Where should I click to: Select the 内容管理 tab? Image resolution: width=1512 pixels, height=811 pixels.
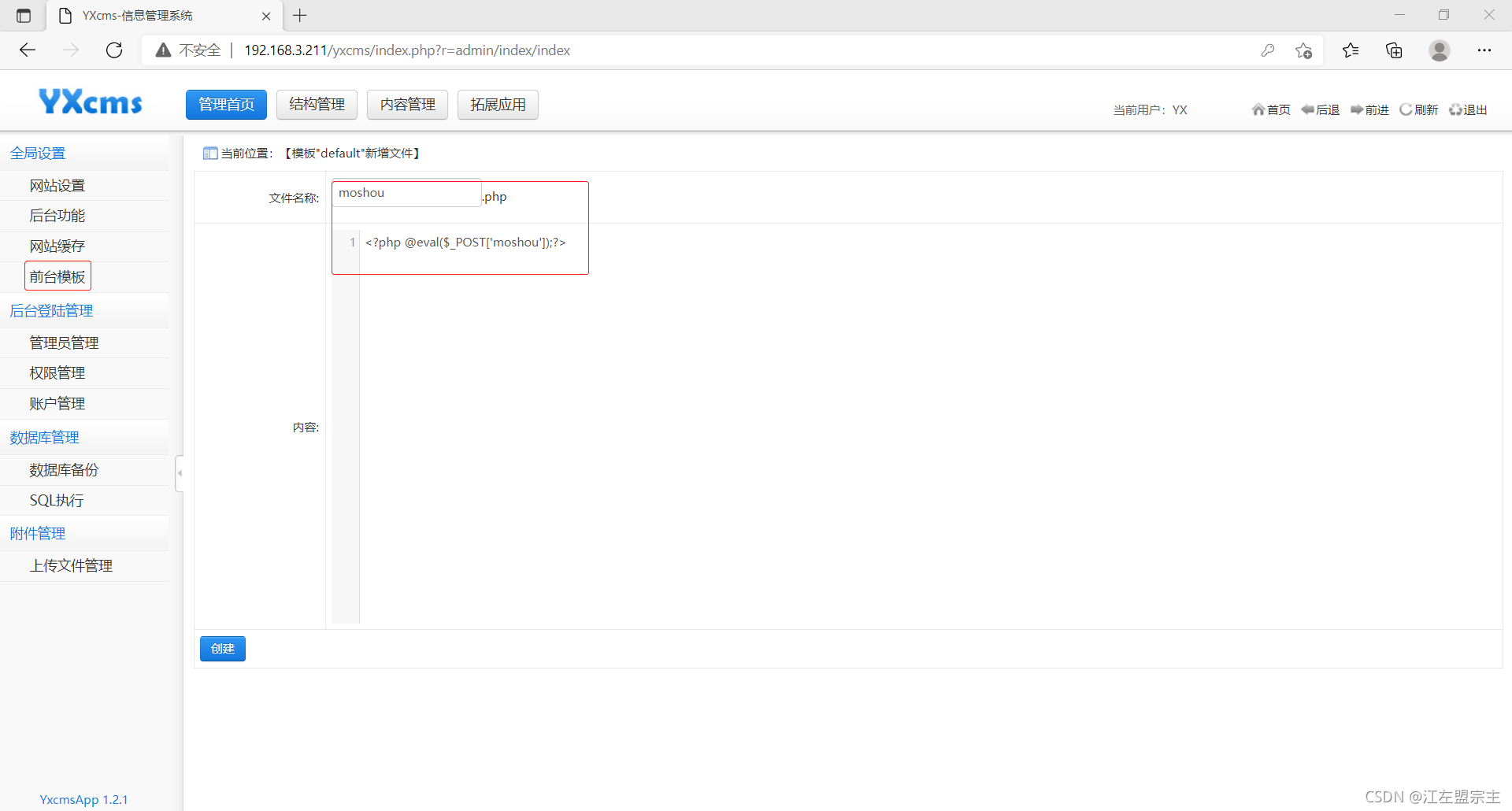pyautogui.click(x=407, y=105)
